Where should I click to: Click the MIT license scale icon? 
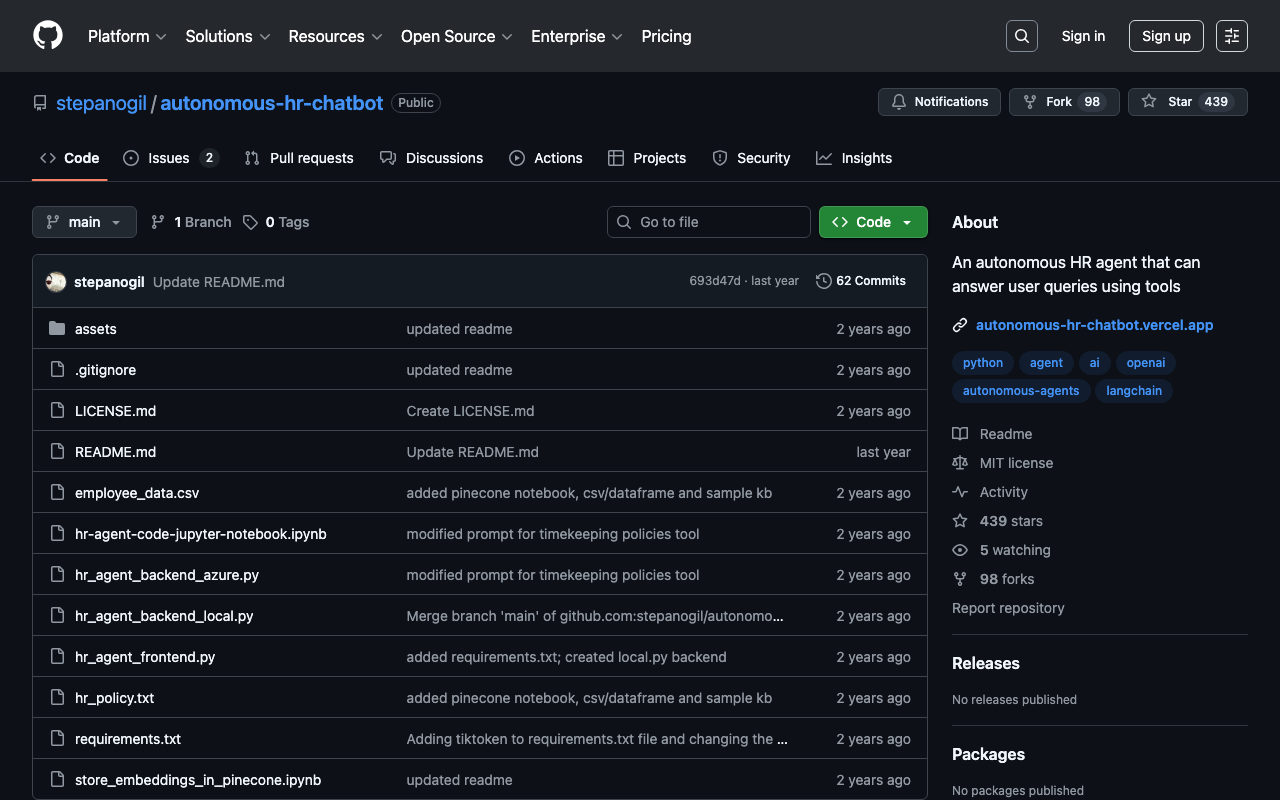pyautogui.click(x=960, y=463)
